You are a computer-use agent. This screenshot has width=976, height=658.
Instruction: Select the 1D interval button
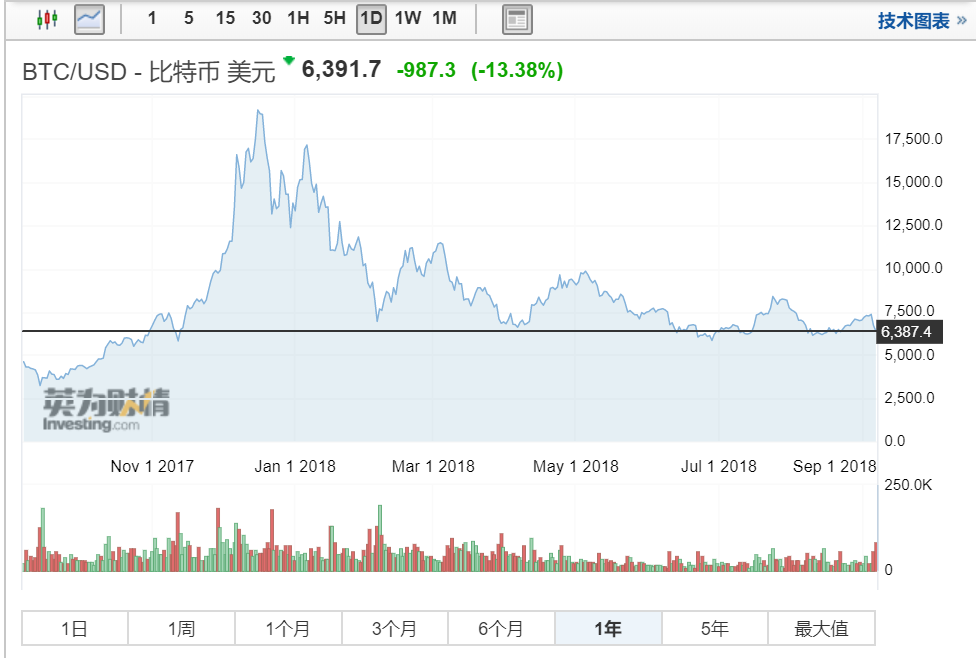click(371, 18)
